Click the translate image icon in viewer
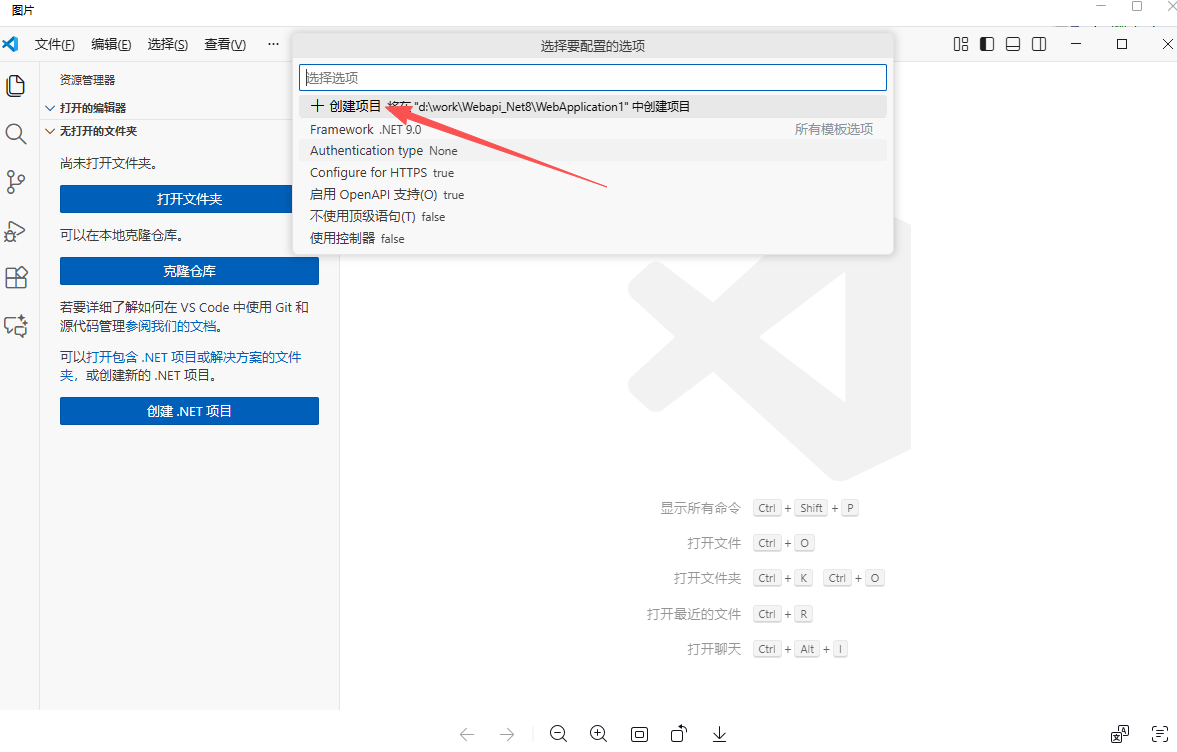This screenshot has height=752, width=1177. coord(1119,734)
